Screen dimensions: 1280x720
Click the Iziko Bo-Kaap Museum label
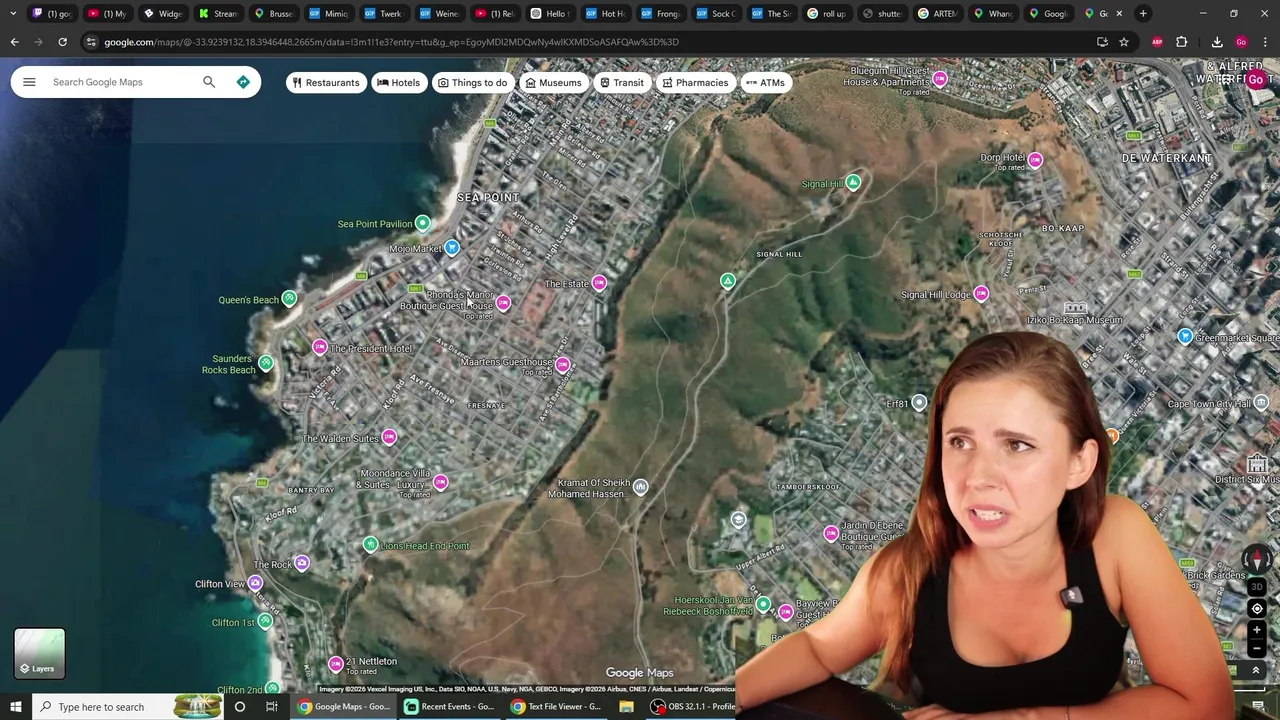coord(1074,320)
